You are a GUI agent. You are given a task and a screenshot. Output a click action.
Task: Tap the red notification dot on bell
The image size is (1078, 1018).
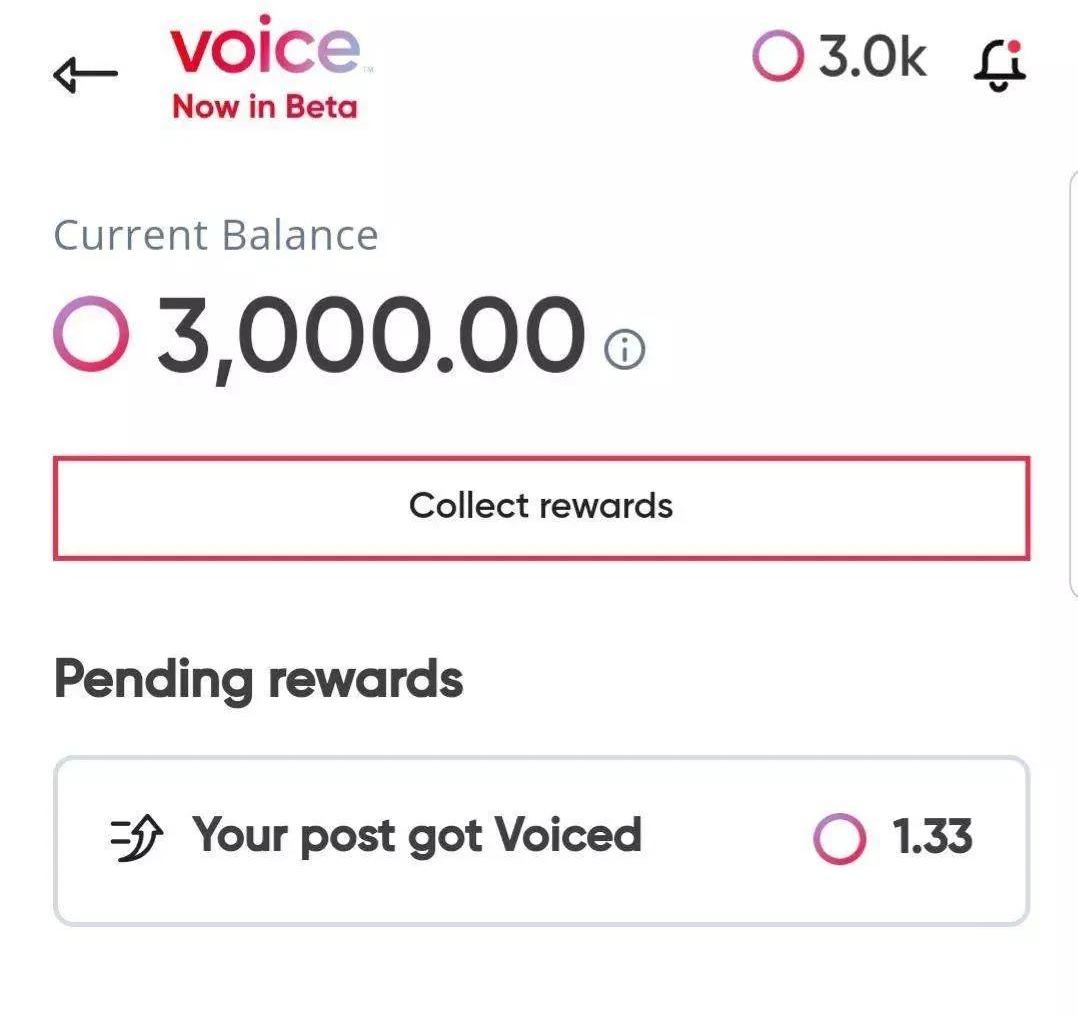click(1014, 46)
